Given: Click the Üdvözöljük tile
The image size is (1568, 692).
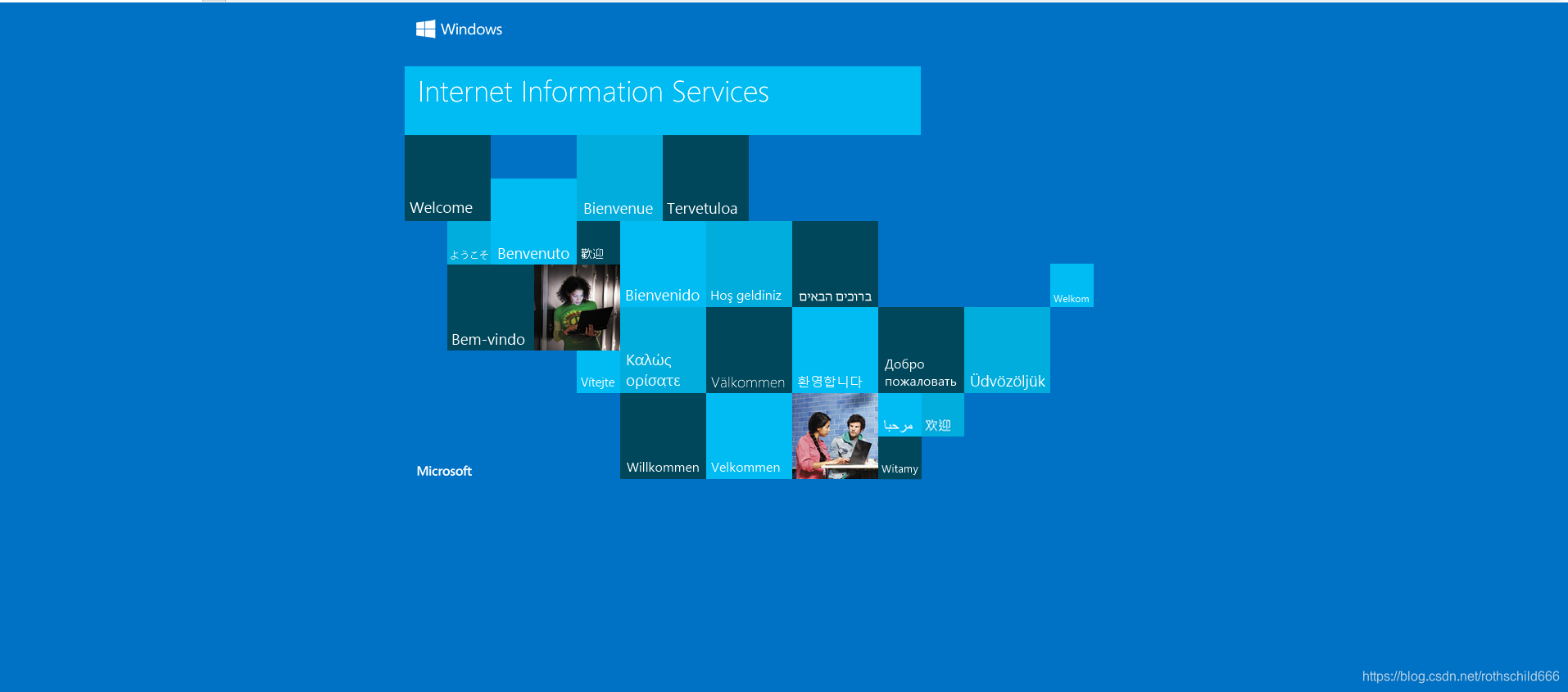Looking at the screenshot, I should pos(1007,350).
